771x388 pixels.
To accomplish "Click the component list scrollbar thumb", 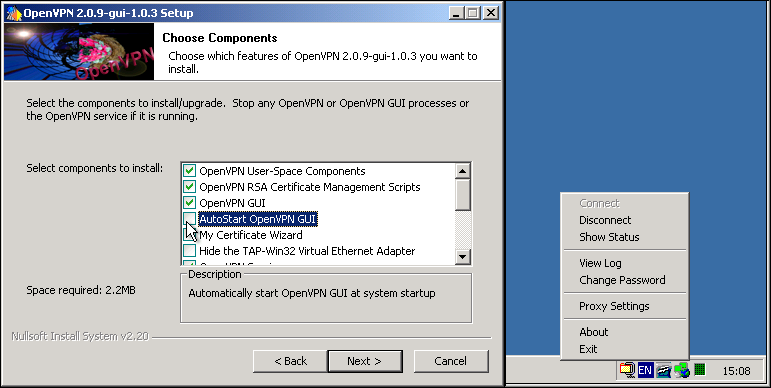I will pos(463,195).
